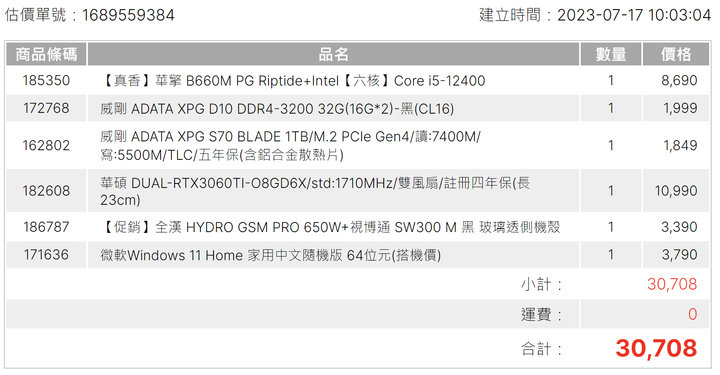Open ADATA XPG S70 BLADE 1TB item
Image resolution: width=720 pixels, height=375 pixels.
coord(290,146)
